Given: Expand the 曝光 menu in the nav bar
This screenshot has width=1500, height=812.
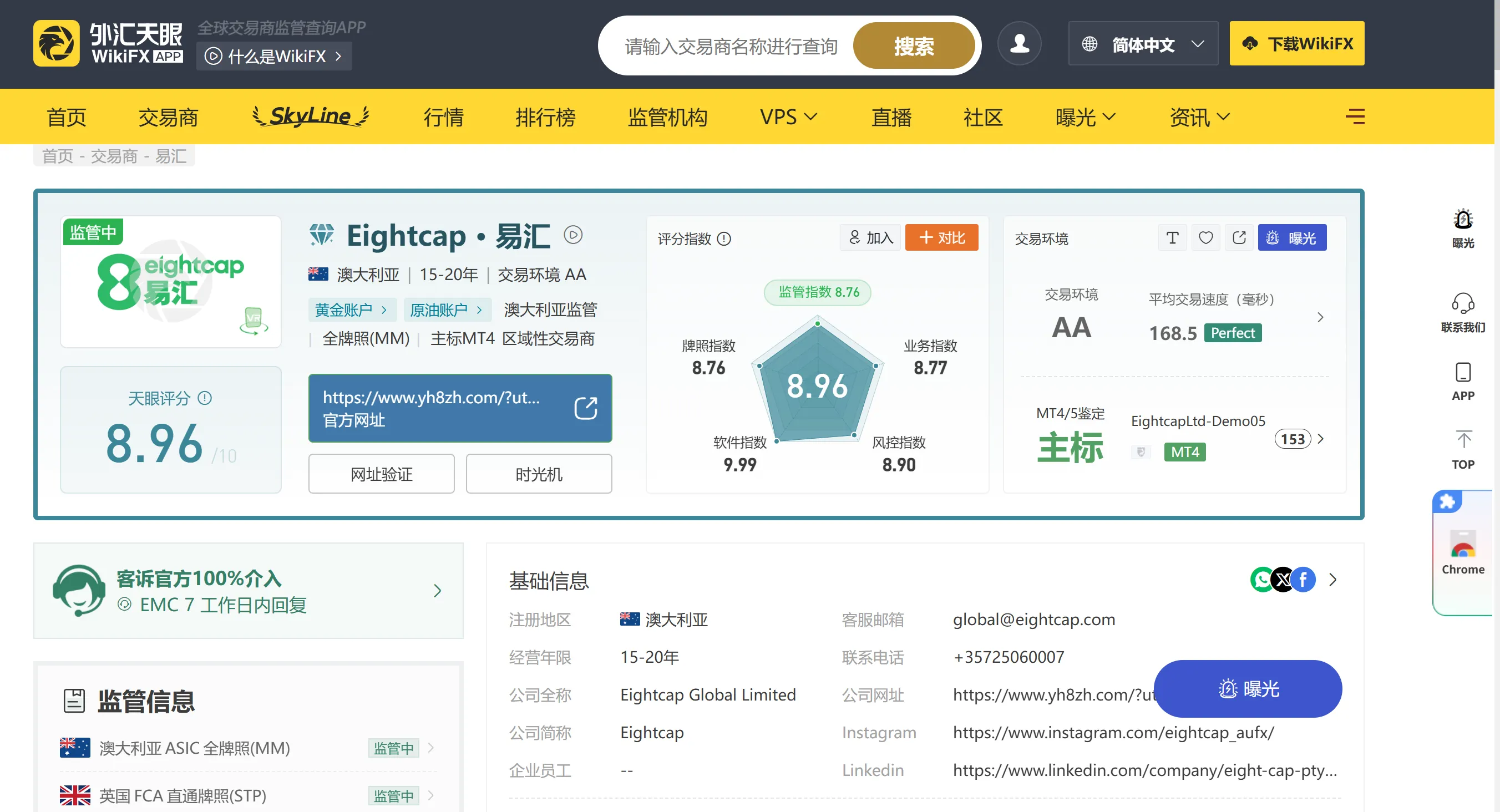Looking at the screenshot, I should coord(1086,117).
